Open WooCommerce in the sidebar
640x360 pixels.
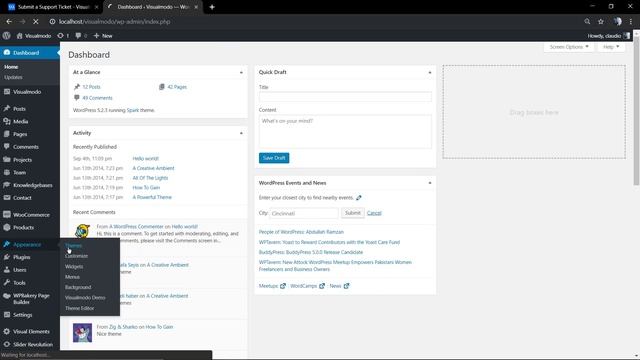point(31,215)
